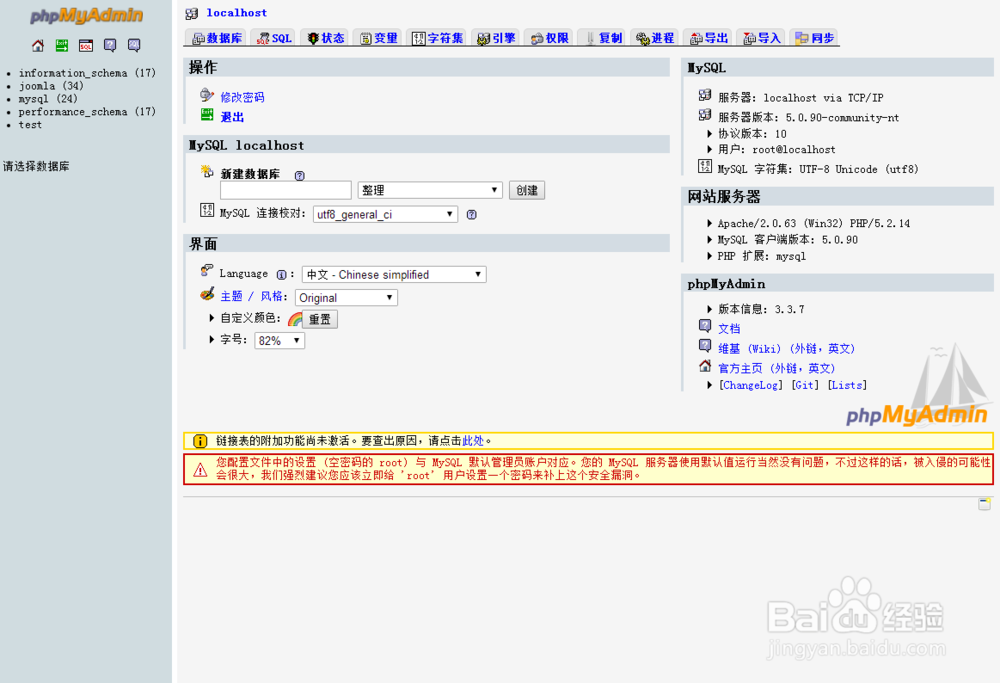Open the 同步 tab

[814, 38]
